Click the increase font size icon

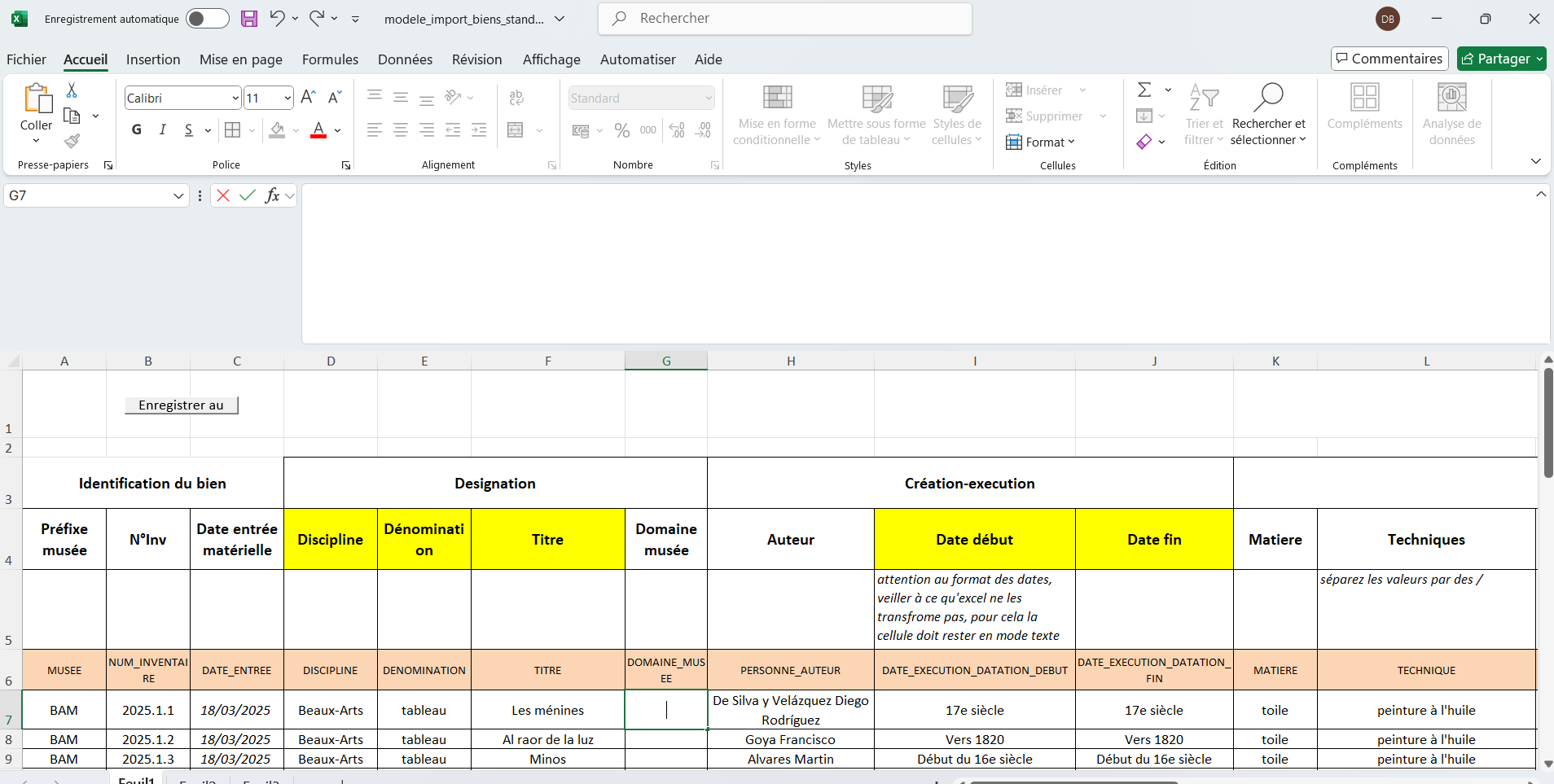[308, 98]
